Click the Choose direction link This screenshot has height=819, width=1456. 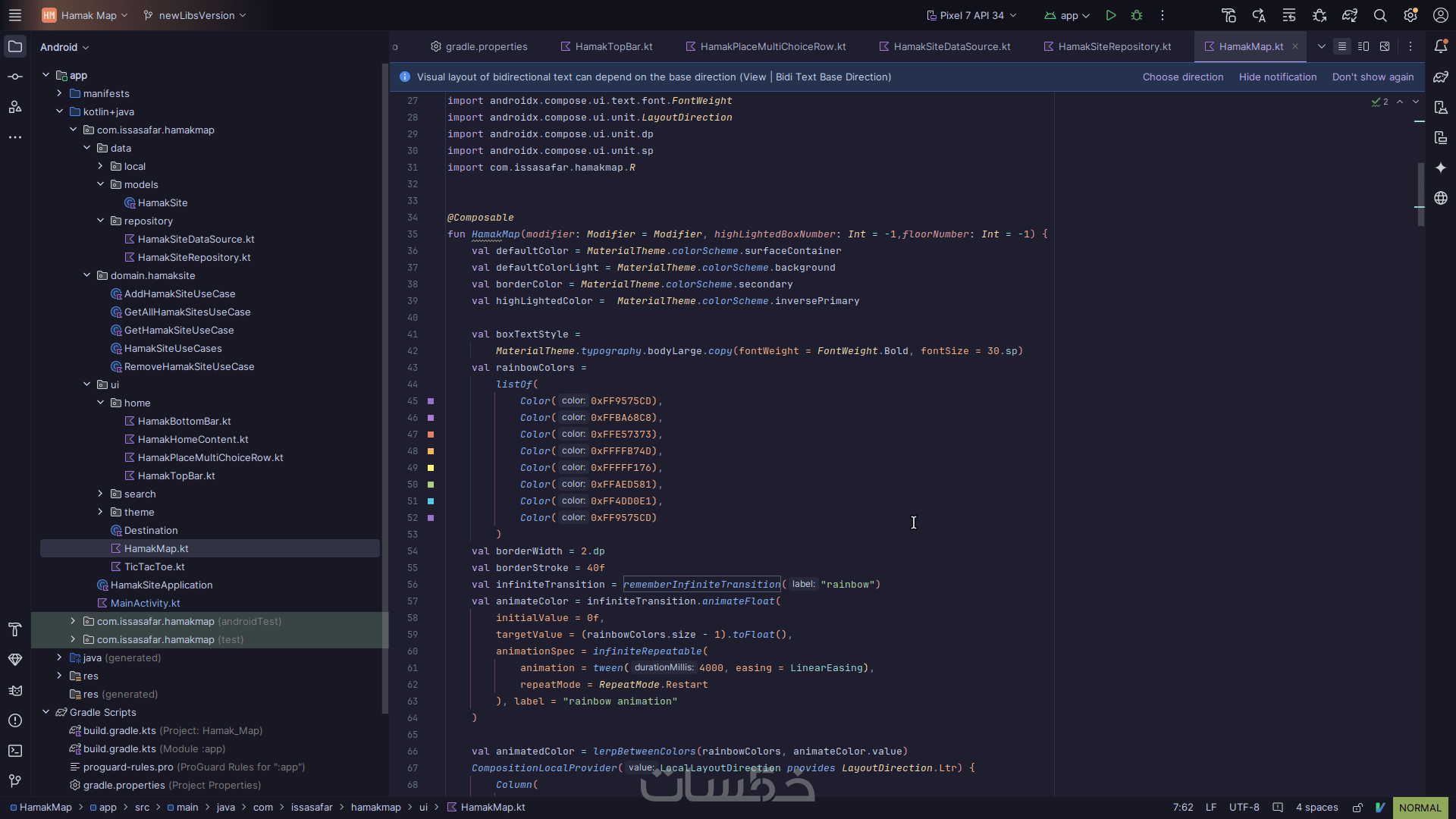[x=1182, y=77]
